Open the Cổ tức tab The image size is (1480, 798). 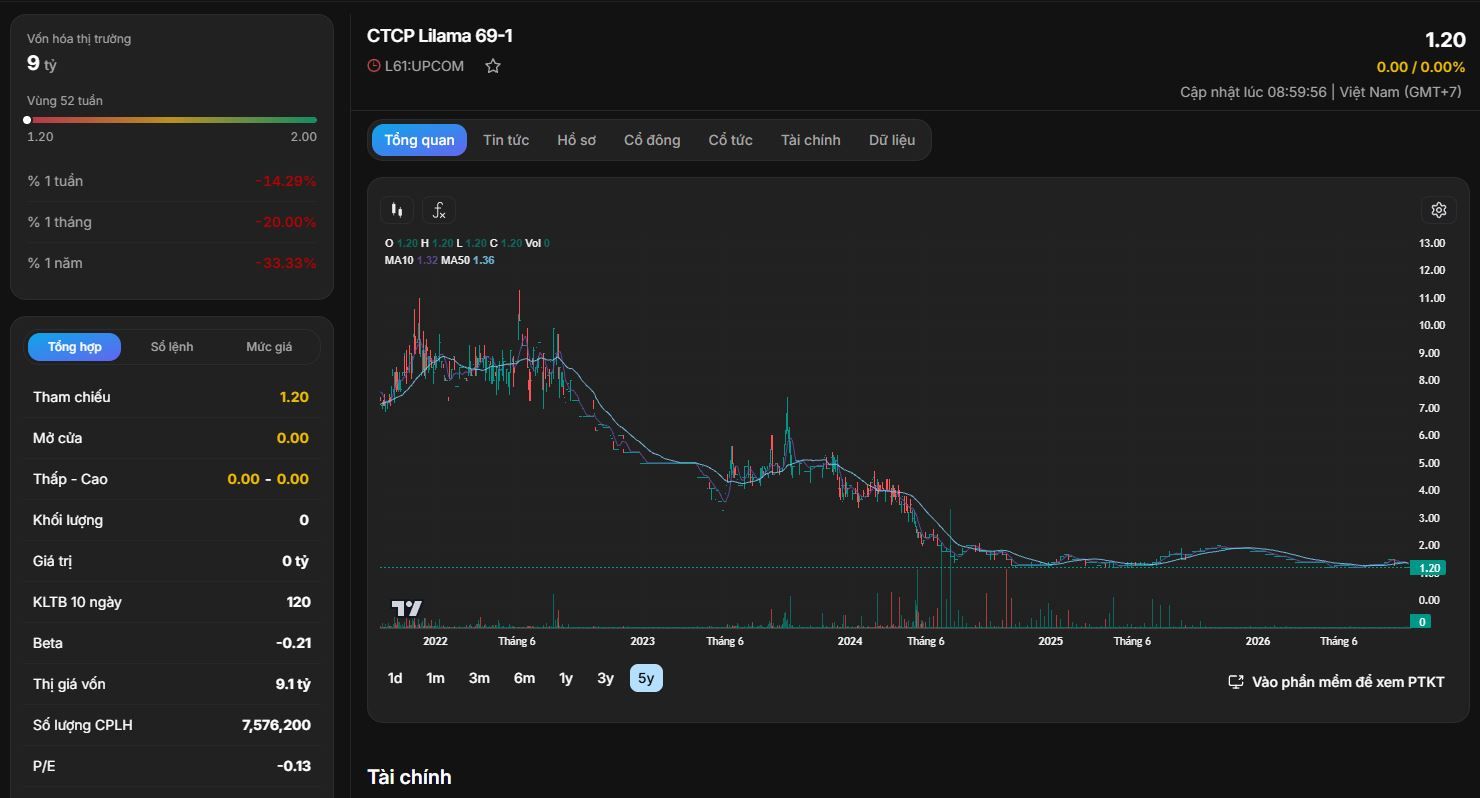(731, 140)
